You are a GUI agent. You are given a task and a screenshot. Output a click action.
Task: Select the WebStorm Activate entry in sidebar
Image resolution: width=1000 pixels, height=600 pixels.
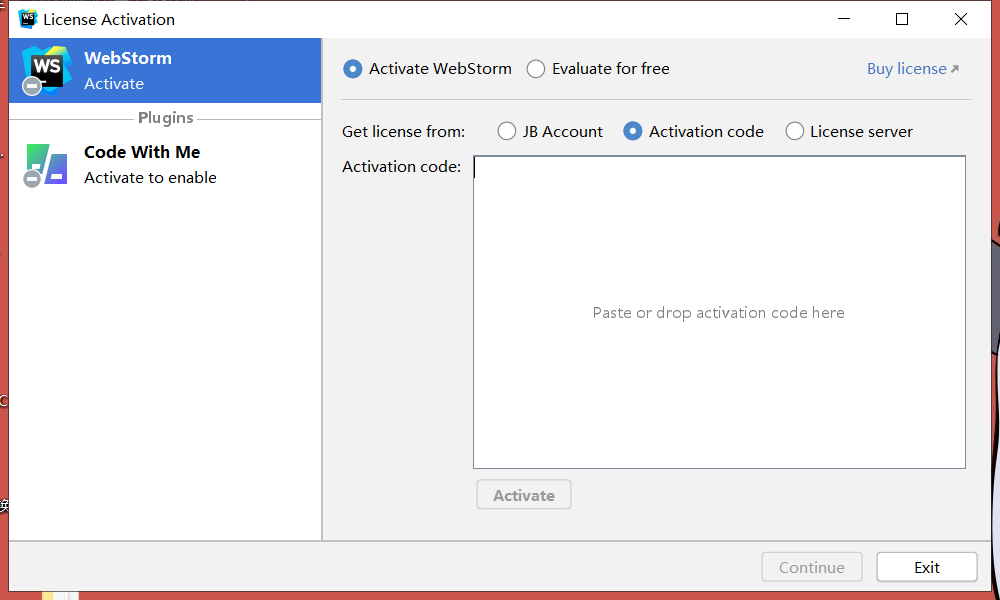tap(165, 70)
